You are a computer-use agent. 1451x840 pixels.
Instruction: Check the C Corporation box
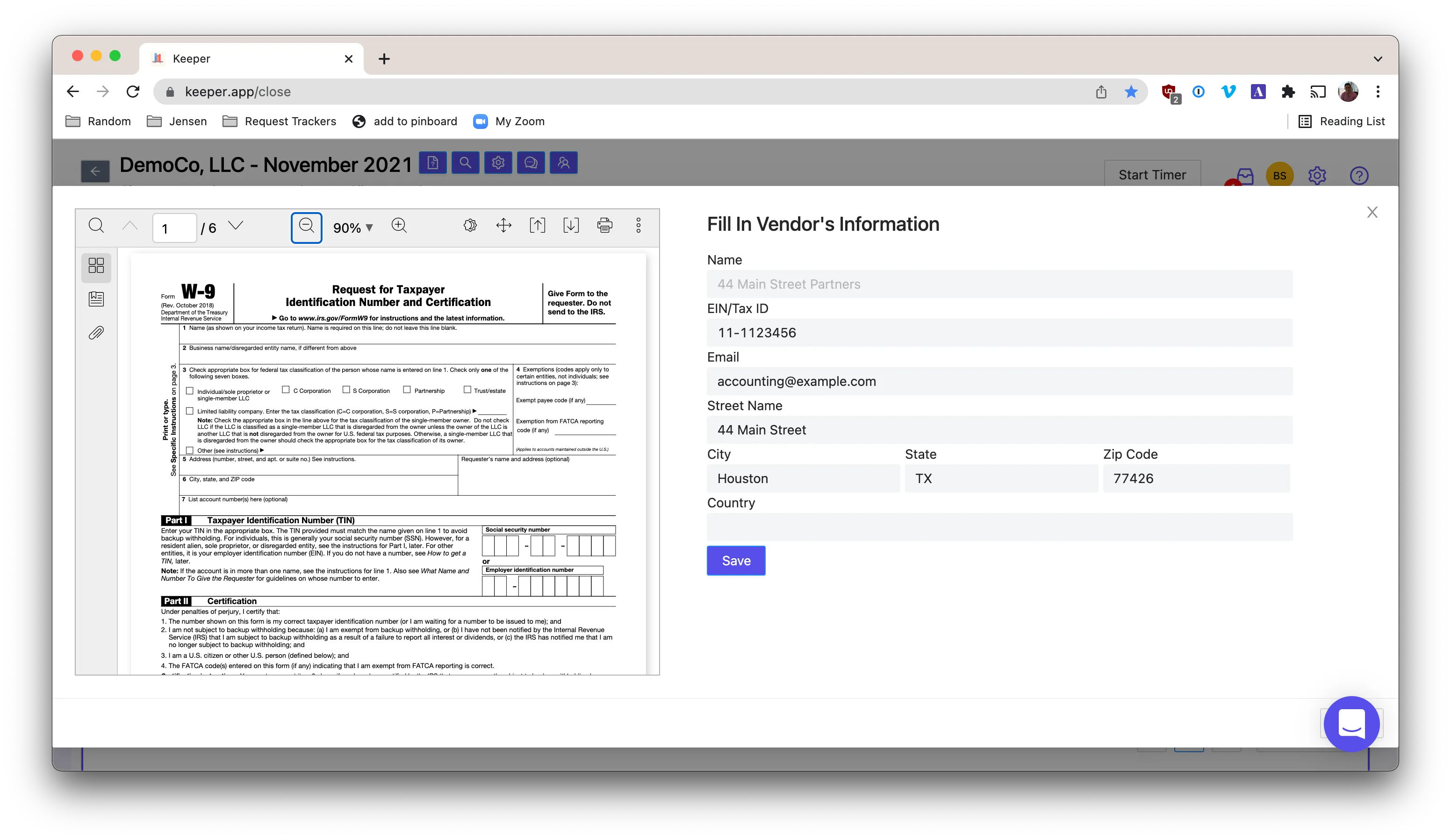point(286,390)
